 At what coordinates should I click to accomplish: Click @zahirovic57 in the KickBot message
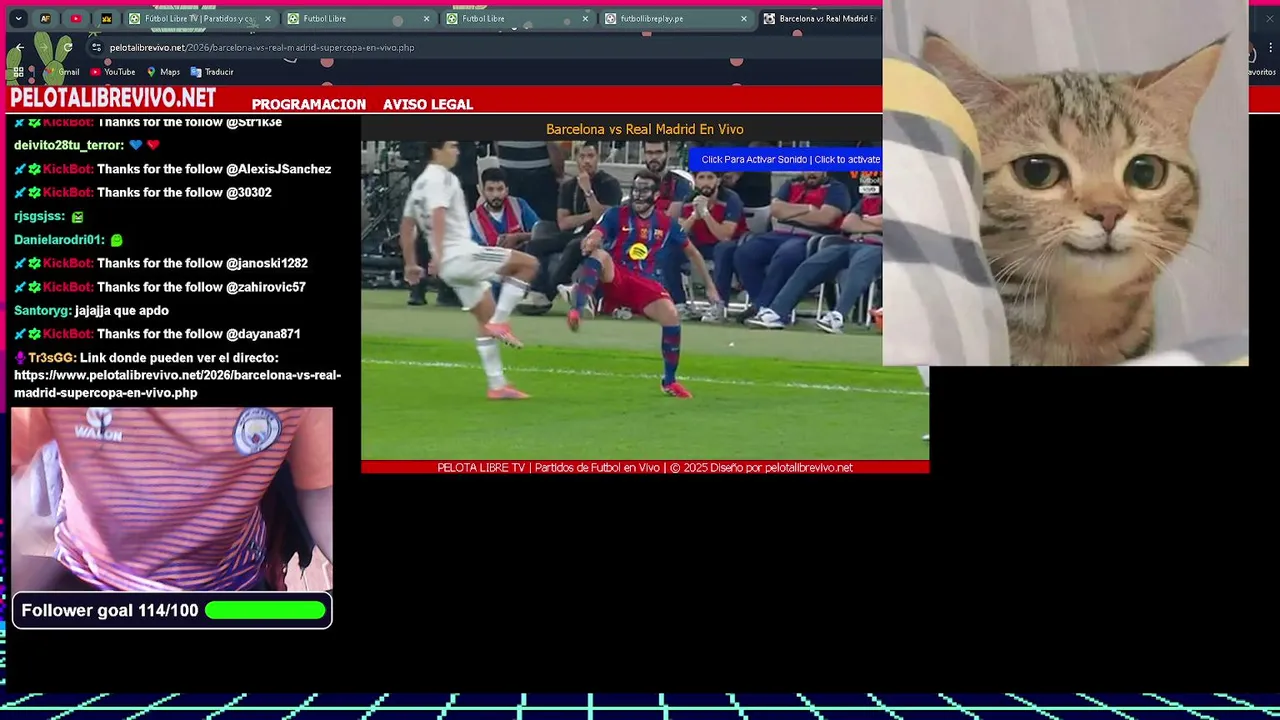click(266, 287)
